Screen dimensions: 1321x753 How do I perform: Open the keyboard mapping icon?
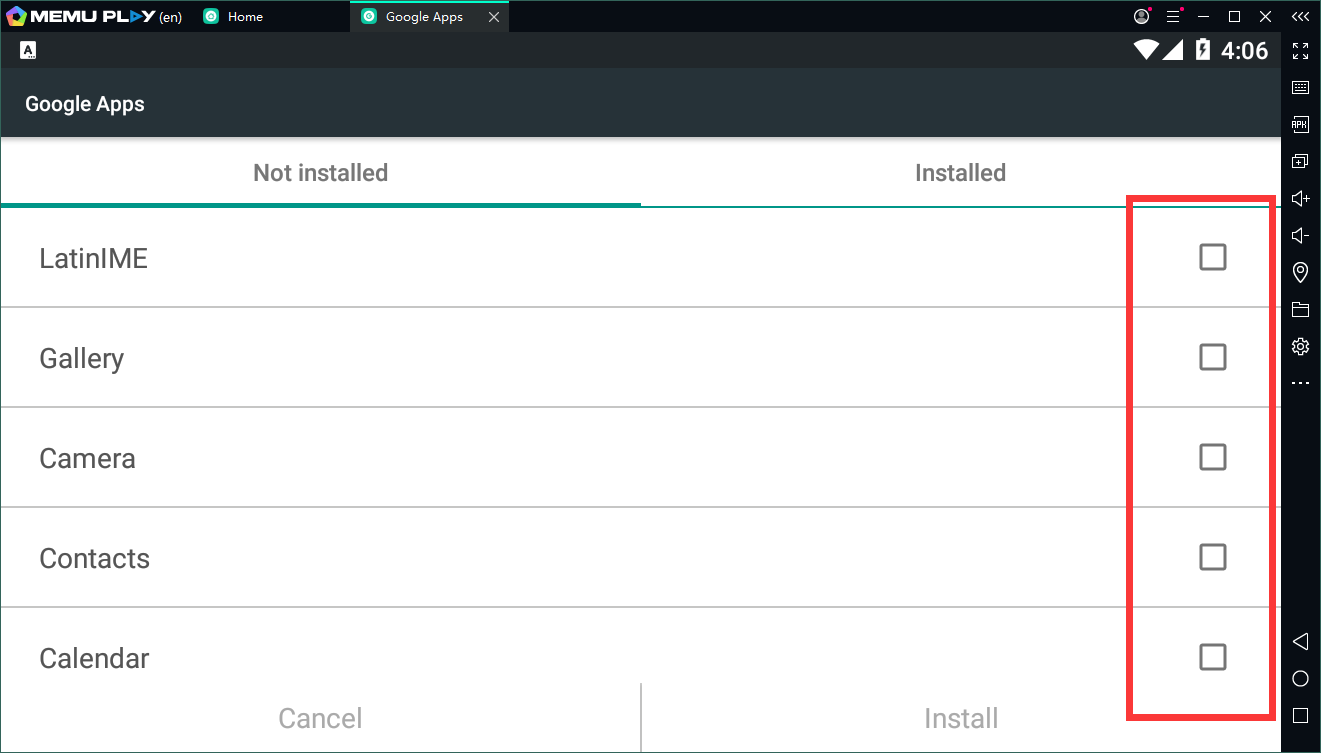click(1300, 88)
